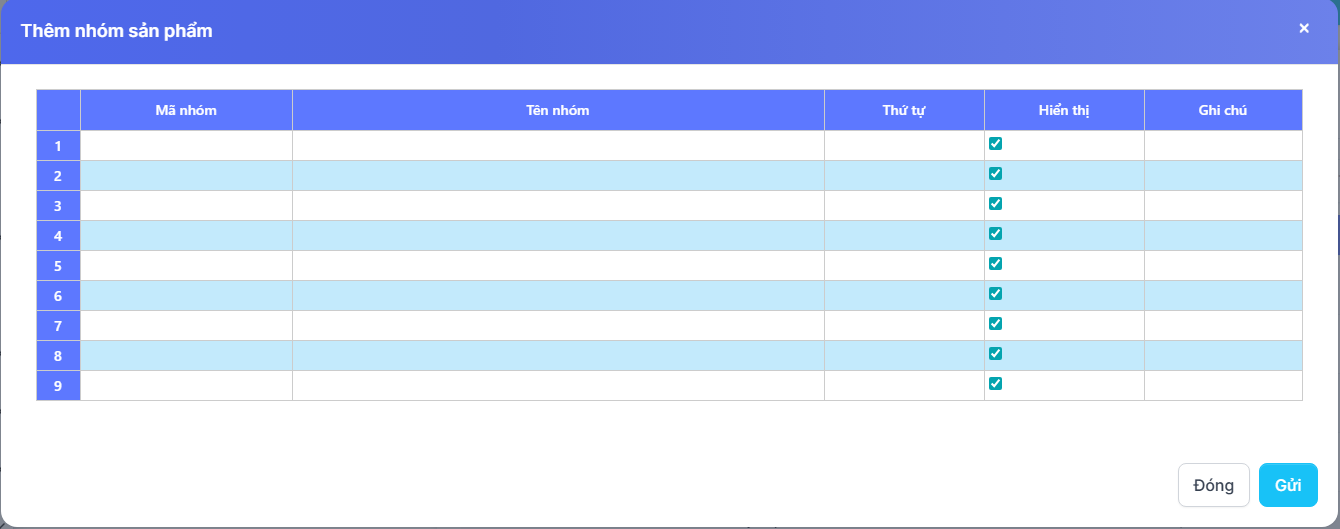Close the Thêm nhóm sản phẩm dialog
Screen dimensions: 1340x529
click(x=1303, y=29)
